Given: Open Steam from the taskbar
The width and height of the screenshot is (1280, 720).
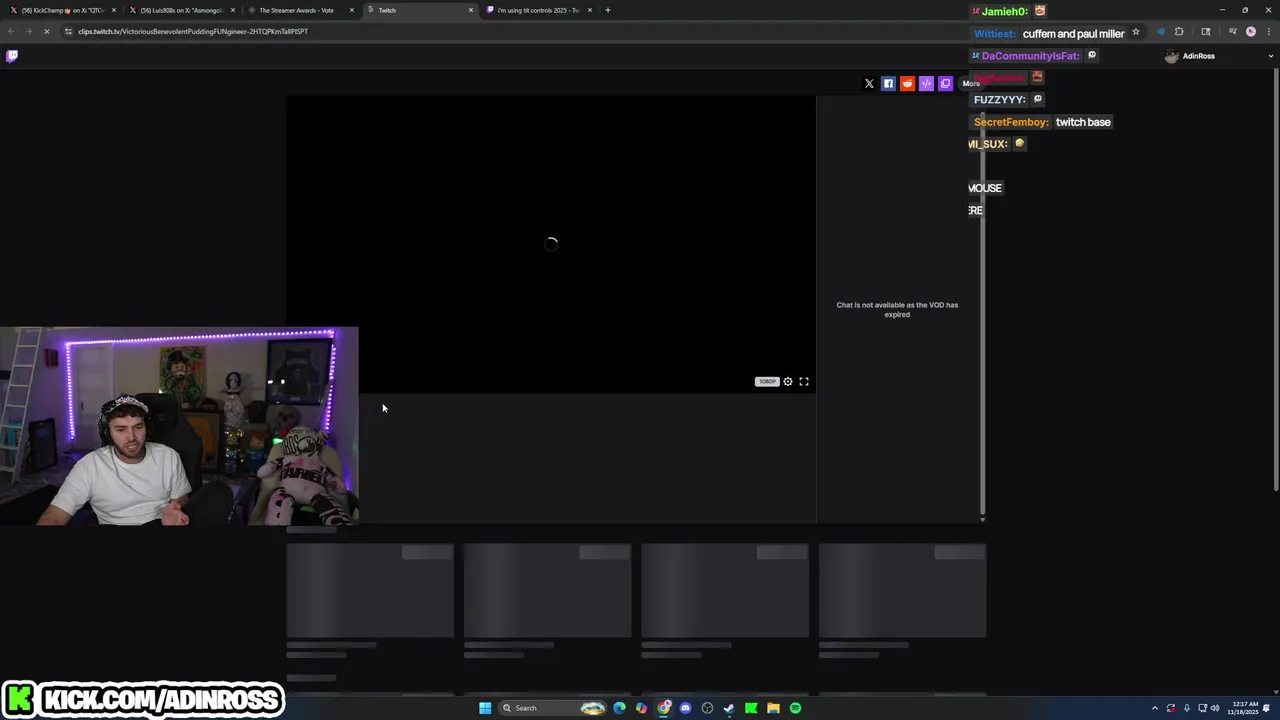Looking at the screenshot, I should (729, 708).
